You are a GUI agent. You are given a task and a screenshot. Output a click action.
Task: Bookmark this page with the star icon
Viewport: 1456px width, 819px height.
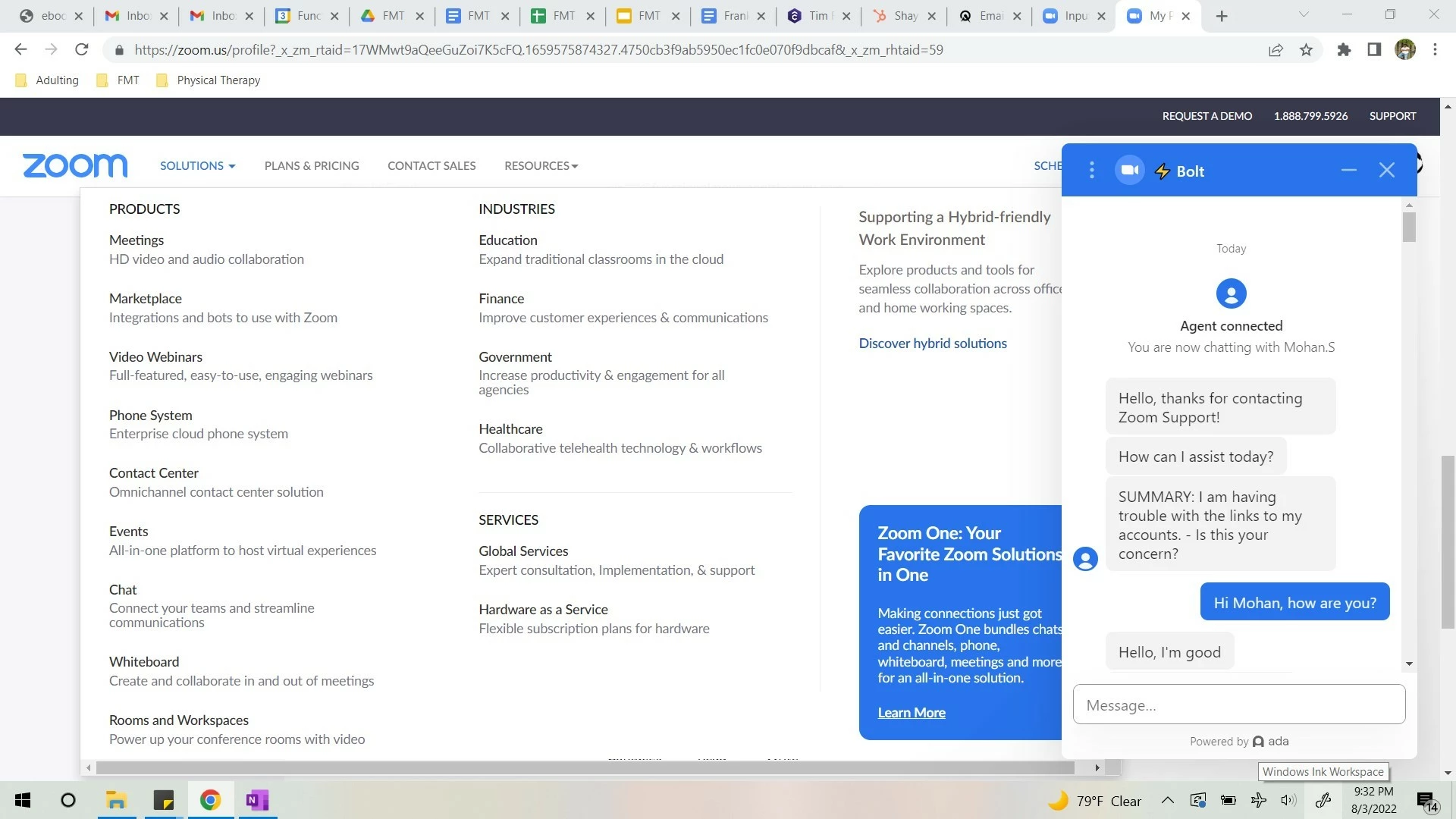(1306, 50)
